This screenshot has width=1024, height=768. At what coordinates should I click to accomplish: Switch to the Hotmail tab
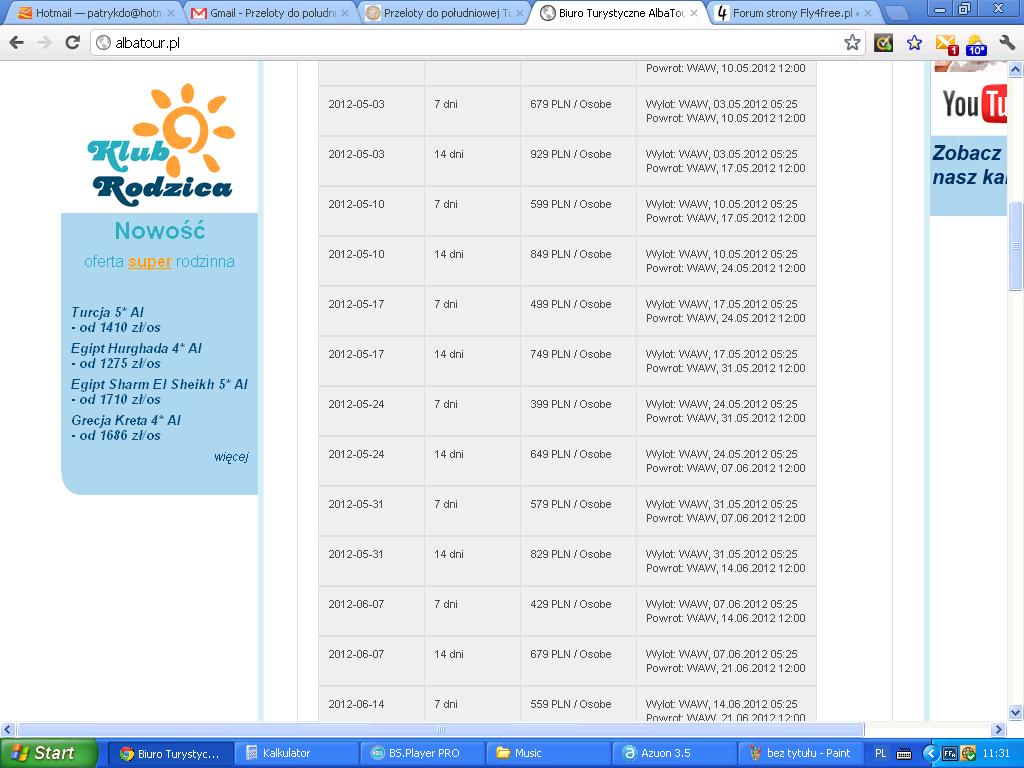click(90, 12)
